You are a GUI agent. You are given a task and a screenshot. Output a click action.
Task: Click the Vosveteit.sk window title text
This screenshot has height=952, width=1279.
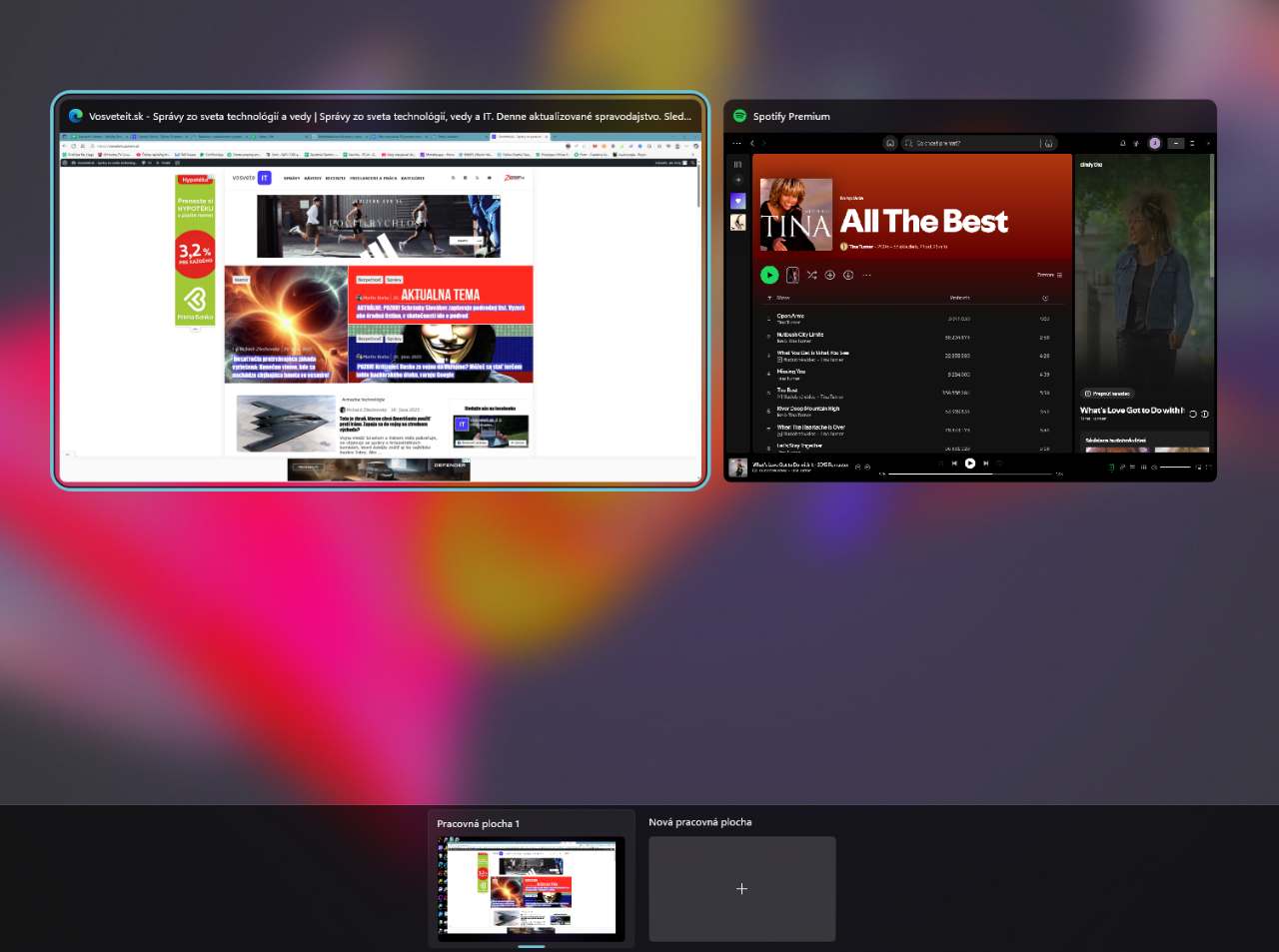pyautogui.click(x=390, y=117)
